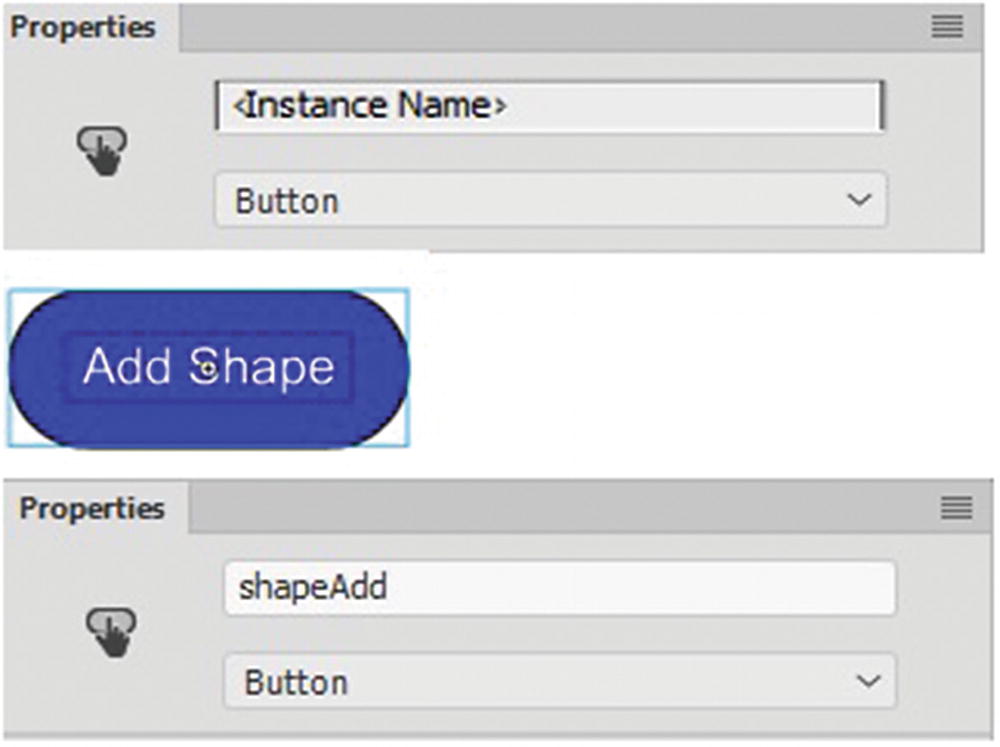Image resolution: width=1000 pixels, height=747 pixels.
Task: Click the chevron arrow under Instance Name field
Action: coord(858,200)
